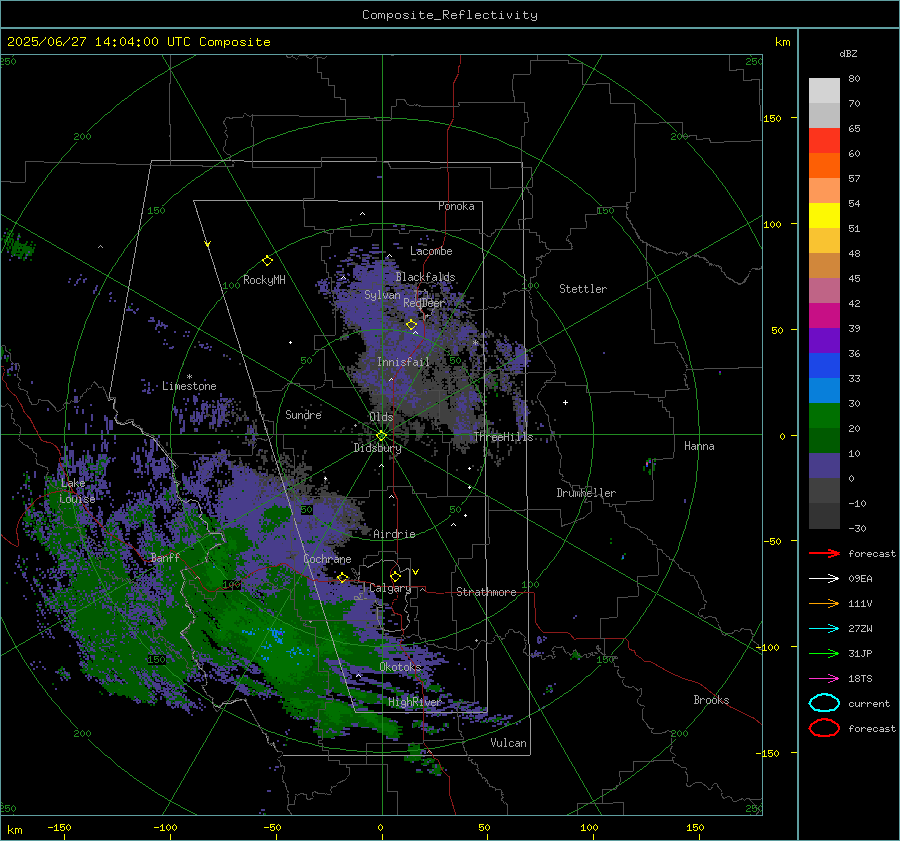Viewport: 900px width, 841px height.
Task: Click the yellow radar center marker at Didsbury
Action: coord(382,436)
